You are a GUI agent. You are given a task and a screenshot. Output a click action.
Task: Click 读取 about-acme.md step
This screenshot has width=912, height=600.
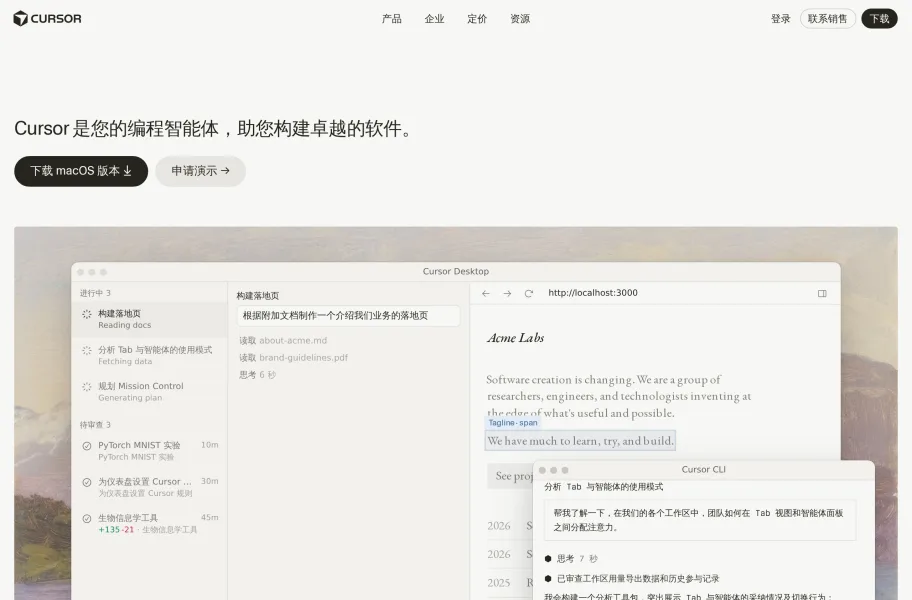pos(283,341)
